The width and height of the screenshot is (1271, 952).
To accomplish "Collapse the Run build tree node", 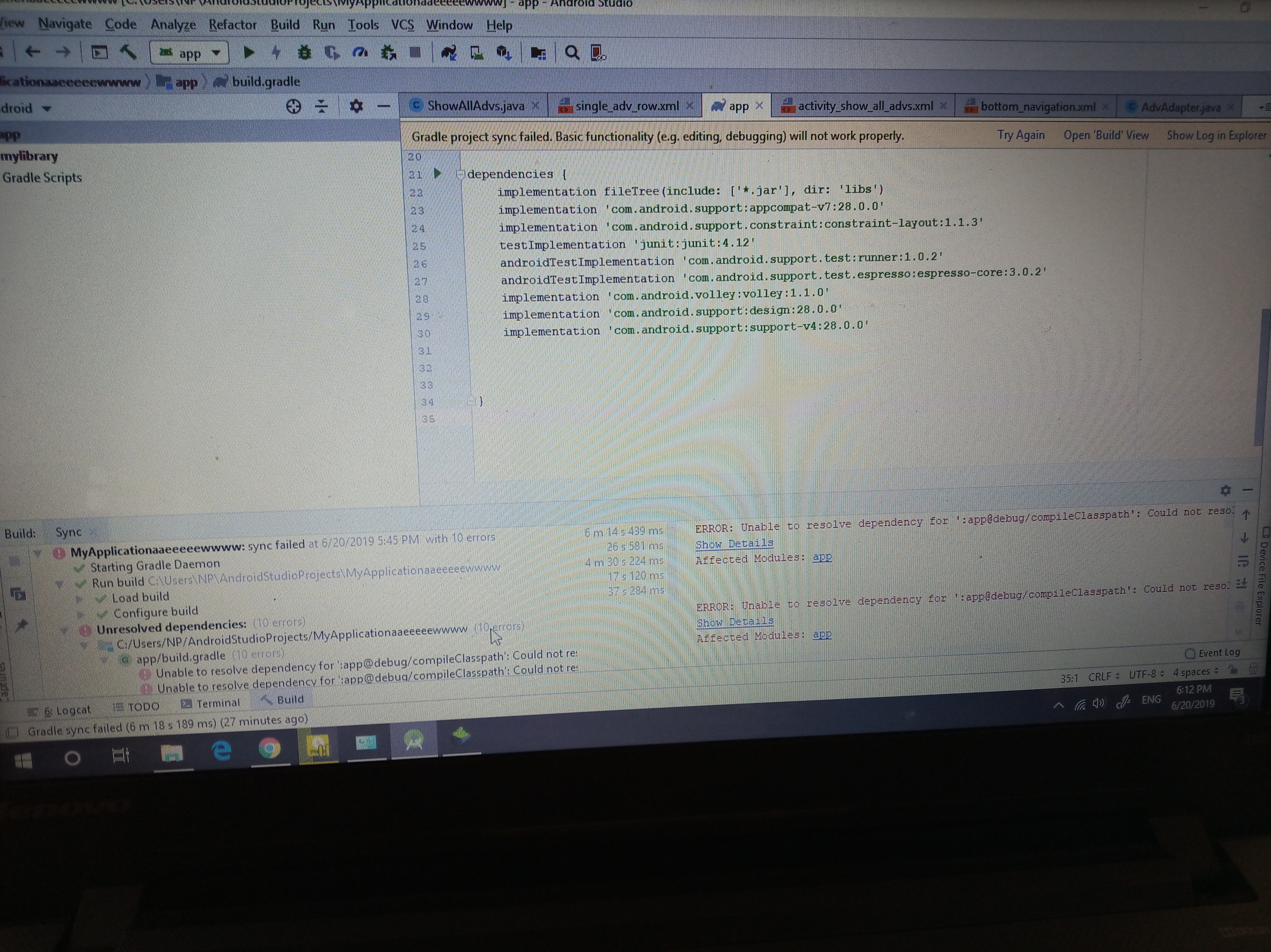I will coord(59,584).
